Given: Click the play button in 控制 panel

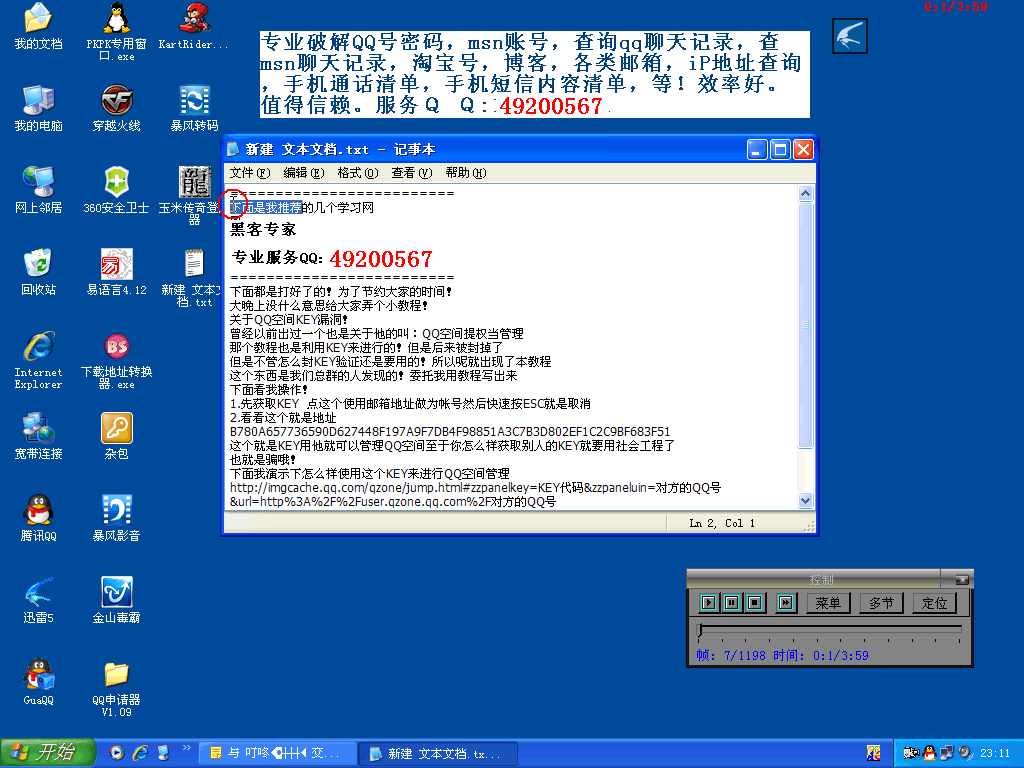Looking at the screenshot, I should pos(709,602).
